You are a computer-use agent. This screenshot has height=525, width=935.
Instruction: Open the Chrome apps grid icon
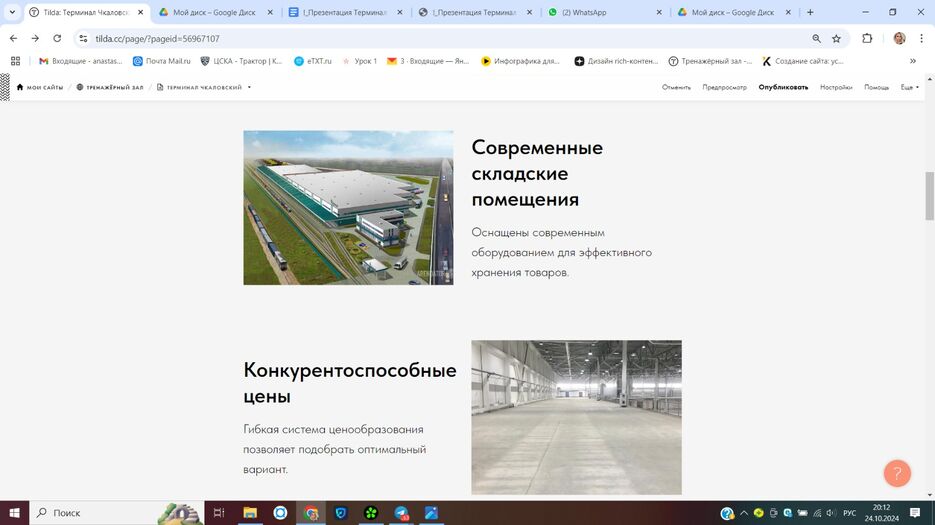(15, 61)
